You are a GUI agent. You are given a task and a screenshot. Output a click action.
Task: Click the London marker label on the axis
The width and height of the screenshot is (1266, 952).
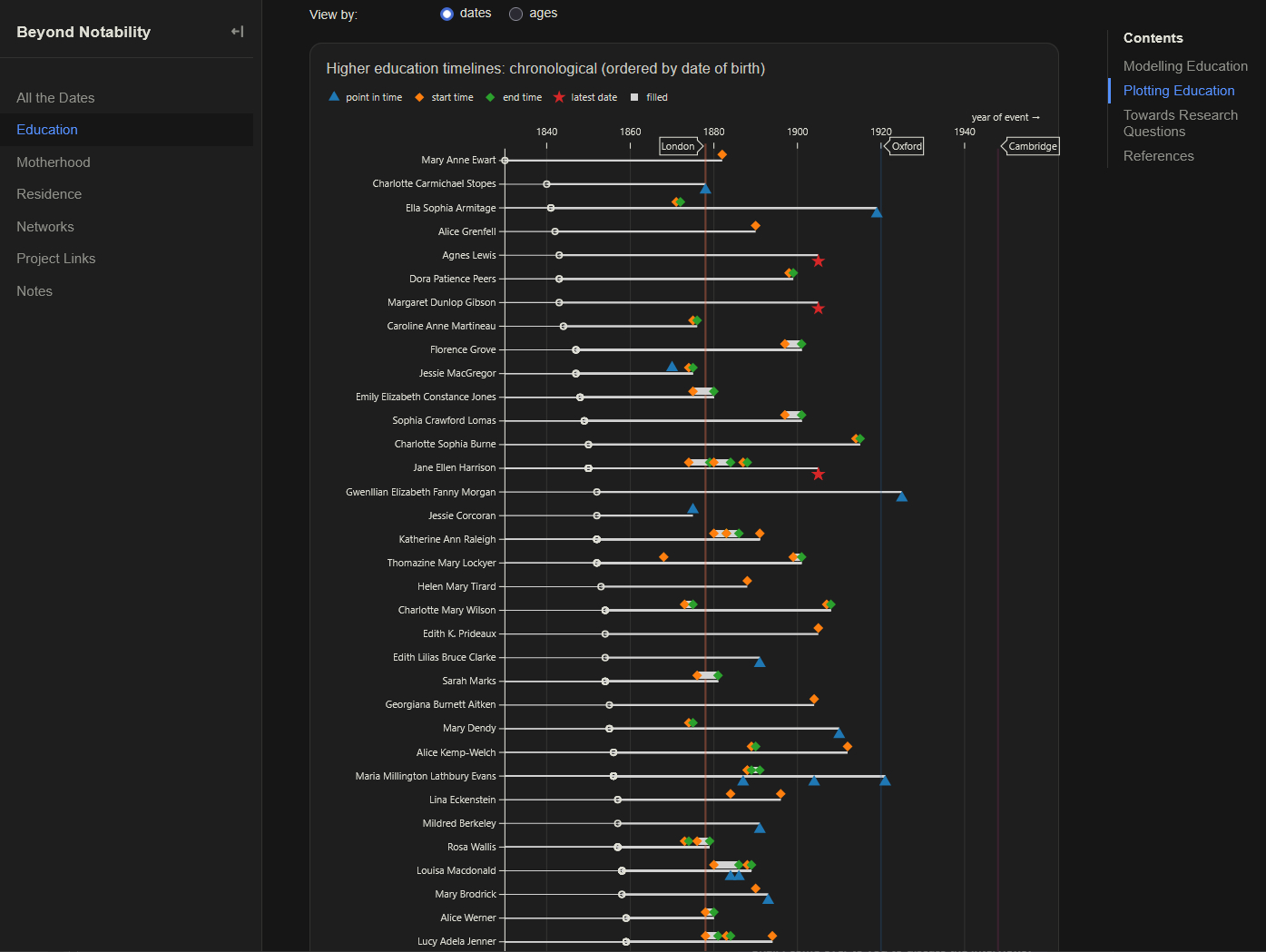[678, 146]
